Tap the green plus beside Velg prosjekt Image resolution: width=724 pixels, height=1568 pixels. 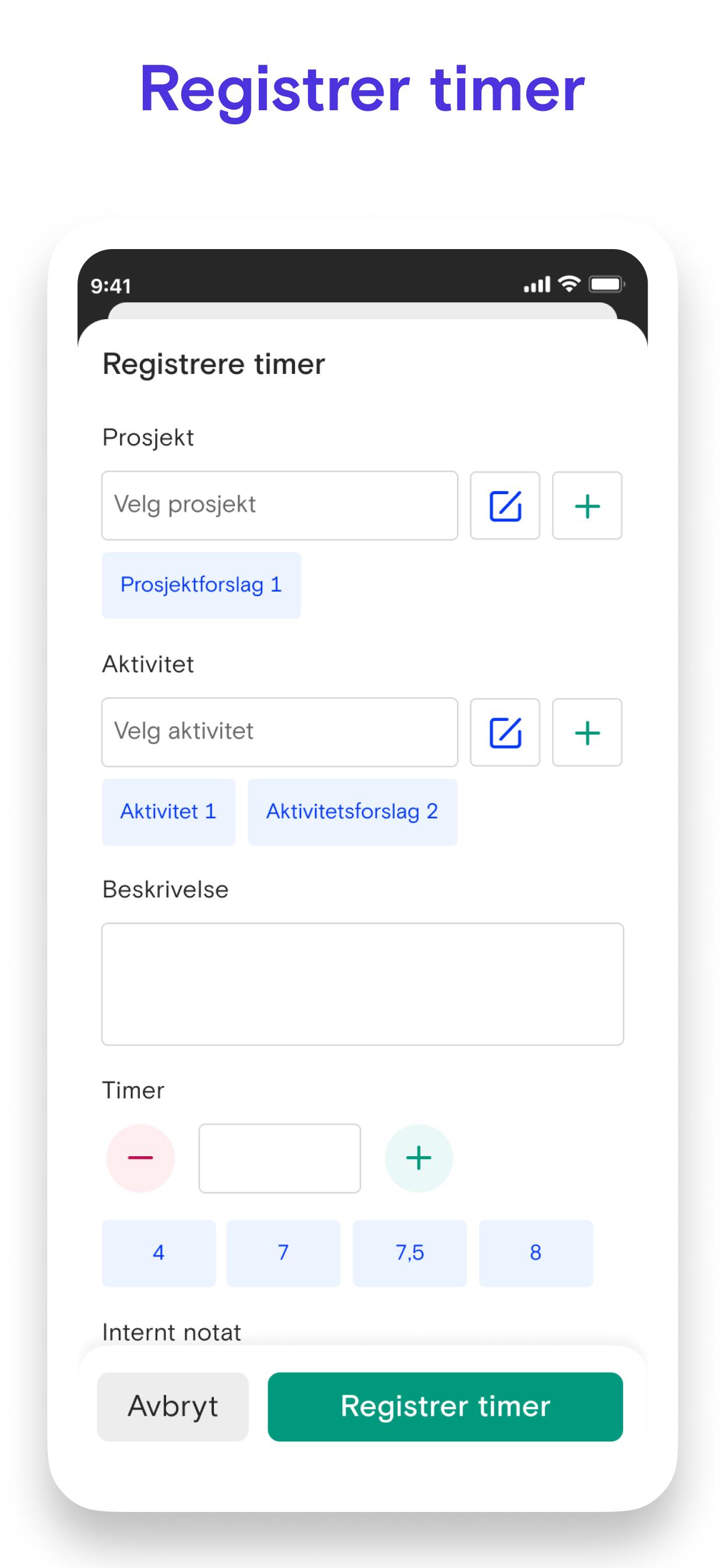point(587,505)
